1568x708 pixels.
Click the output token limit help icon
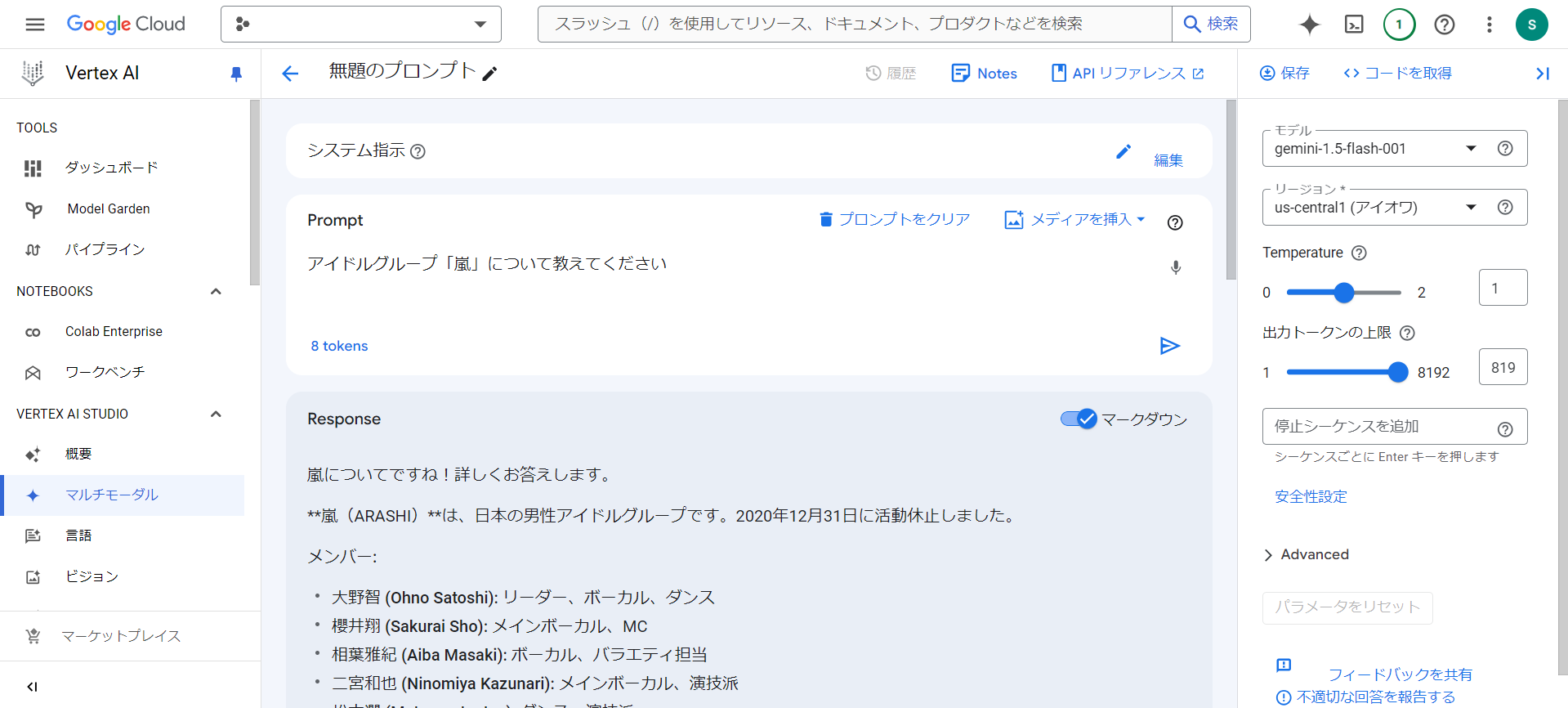point(1407,333)
